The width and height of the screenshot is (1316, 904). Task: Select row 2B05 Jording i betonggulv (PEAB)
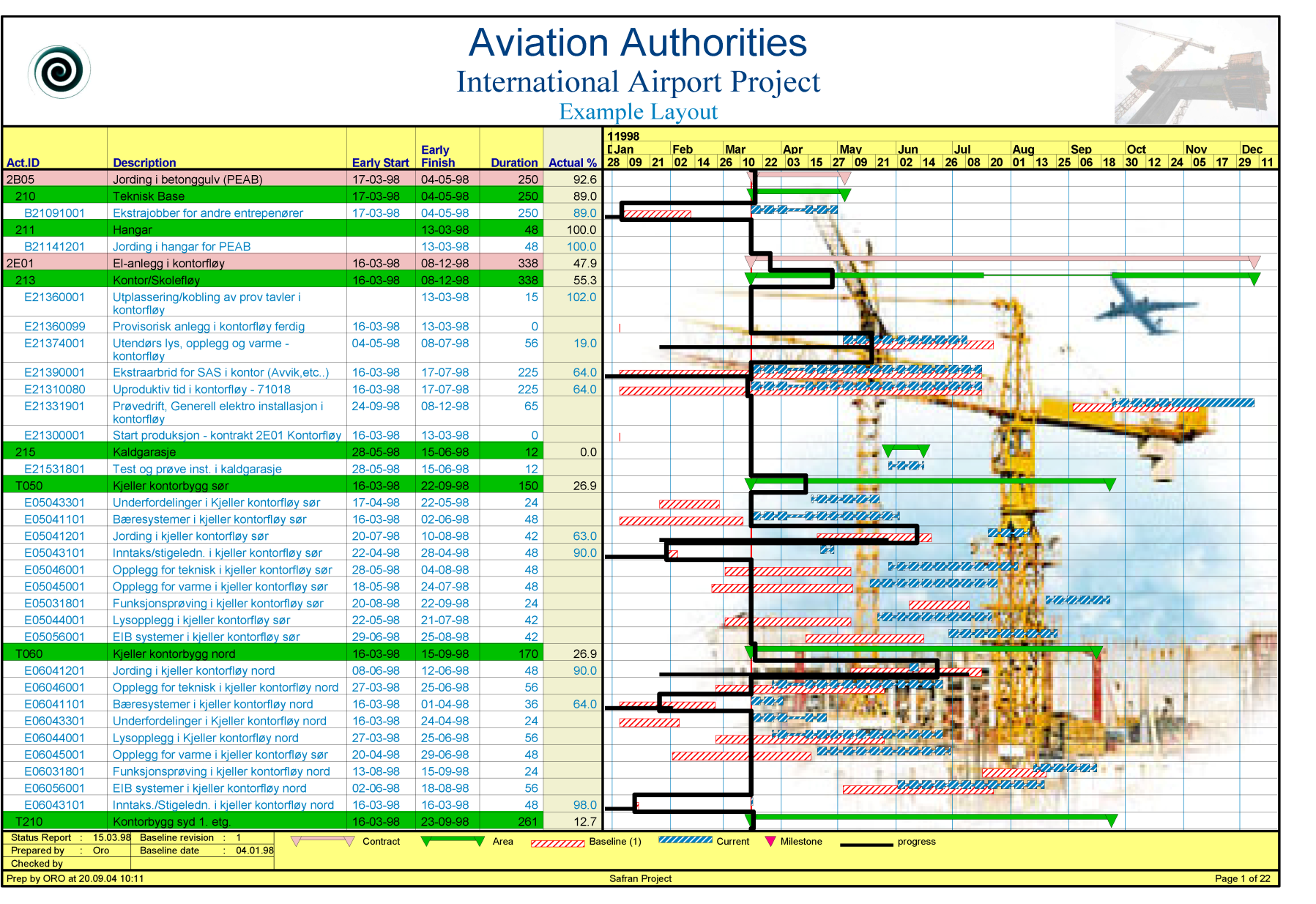tap(302, 179)
